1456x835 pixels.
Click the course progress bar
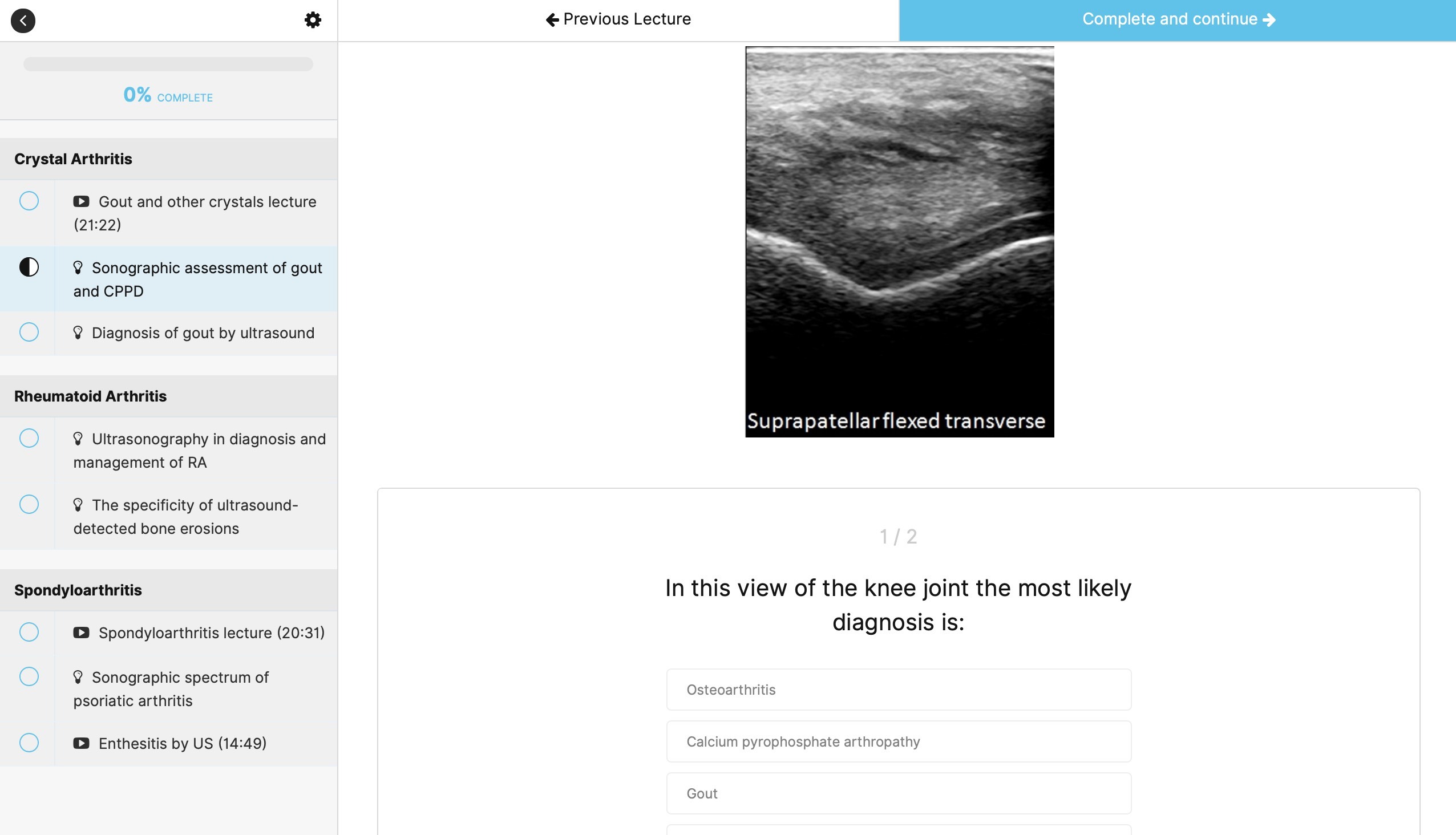coord(168,64)
